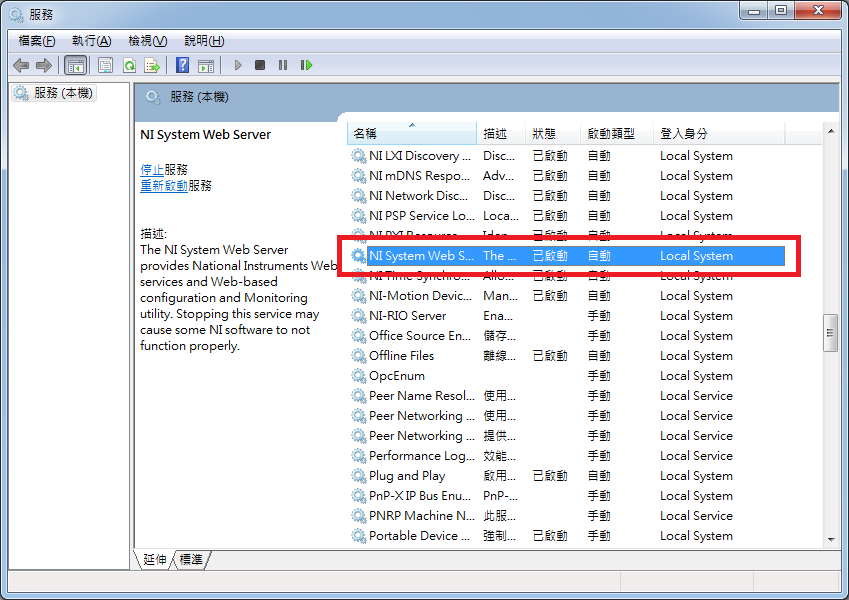849x600 pixels.
Task: Click the gear icon of NI-RIO Server row
Action: pyautogui.click(x=358, y=316)
